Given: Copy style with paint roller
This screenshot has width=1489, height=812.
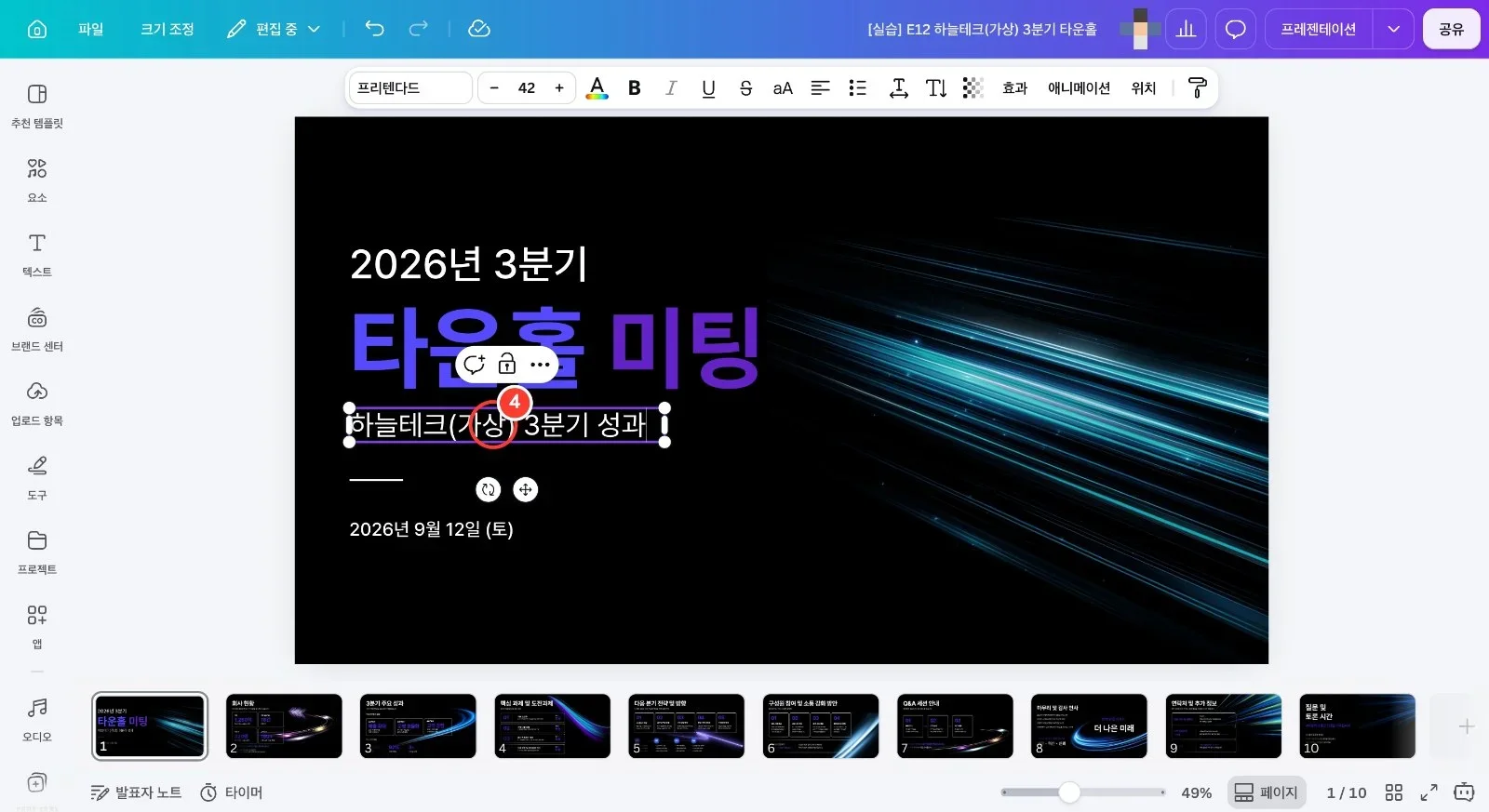Looking at the screenshot, I should 1198,88.
